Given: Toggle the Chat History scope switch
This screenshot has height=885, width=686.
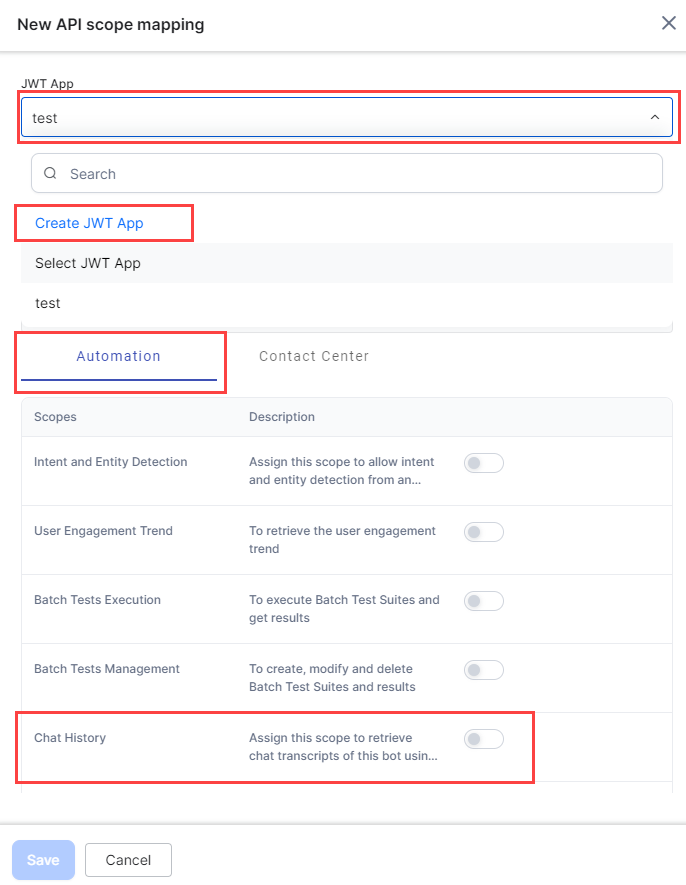Looking at the screenshot, I should point(483,739).
